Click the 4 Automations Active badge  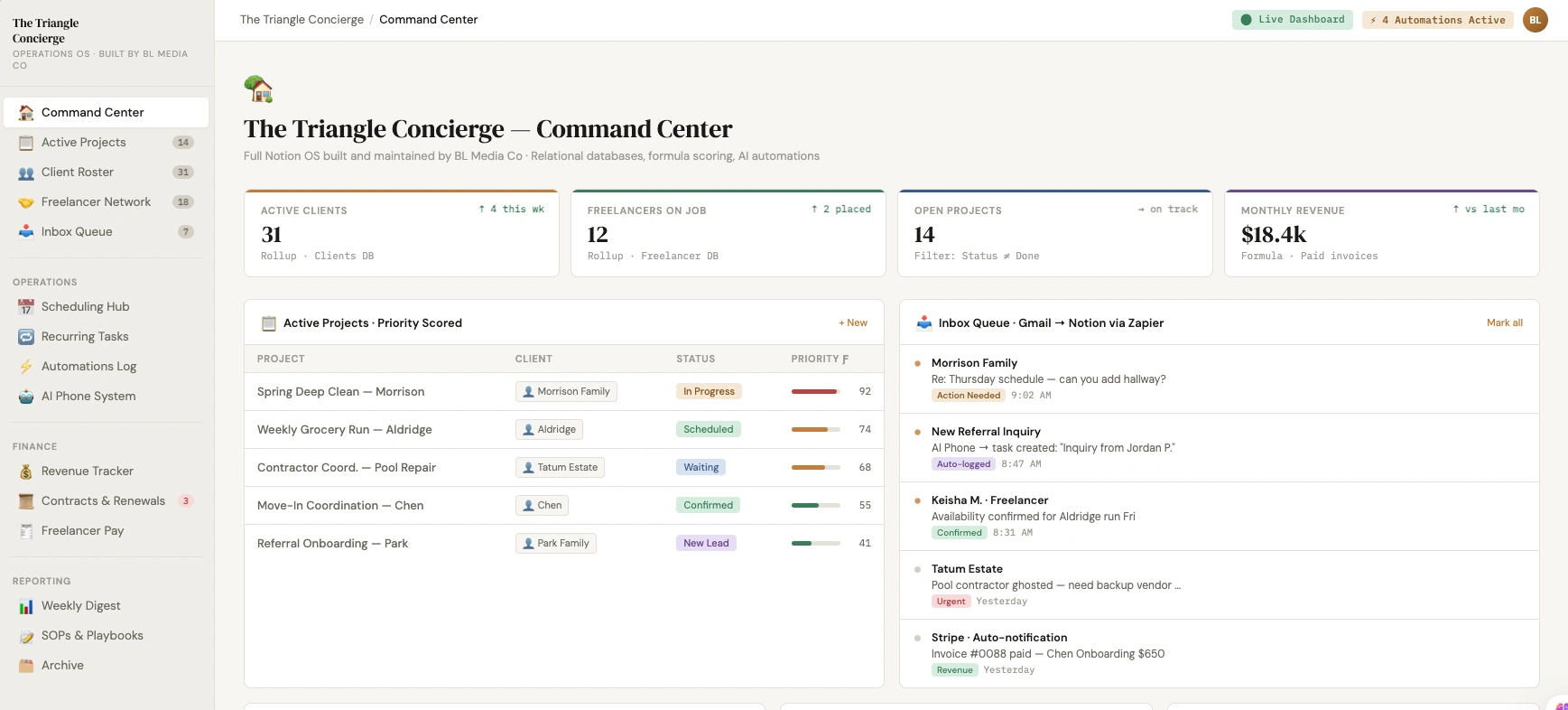coord(1437,20)
